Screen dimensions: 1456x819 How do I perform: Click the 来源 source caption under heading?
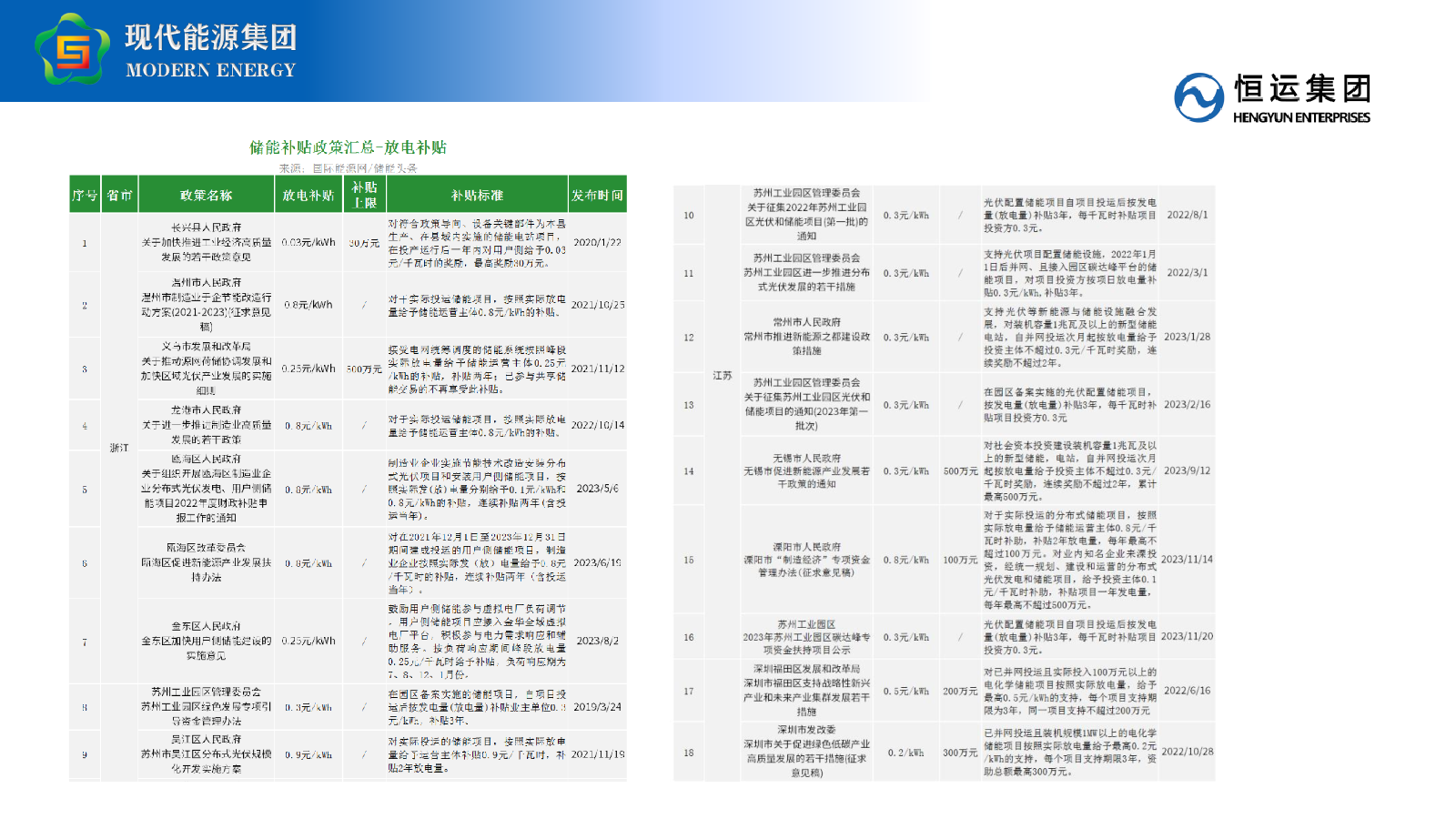pyautogui.click(x=348, y=168)
